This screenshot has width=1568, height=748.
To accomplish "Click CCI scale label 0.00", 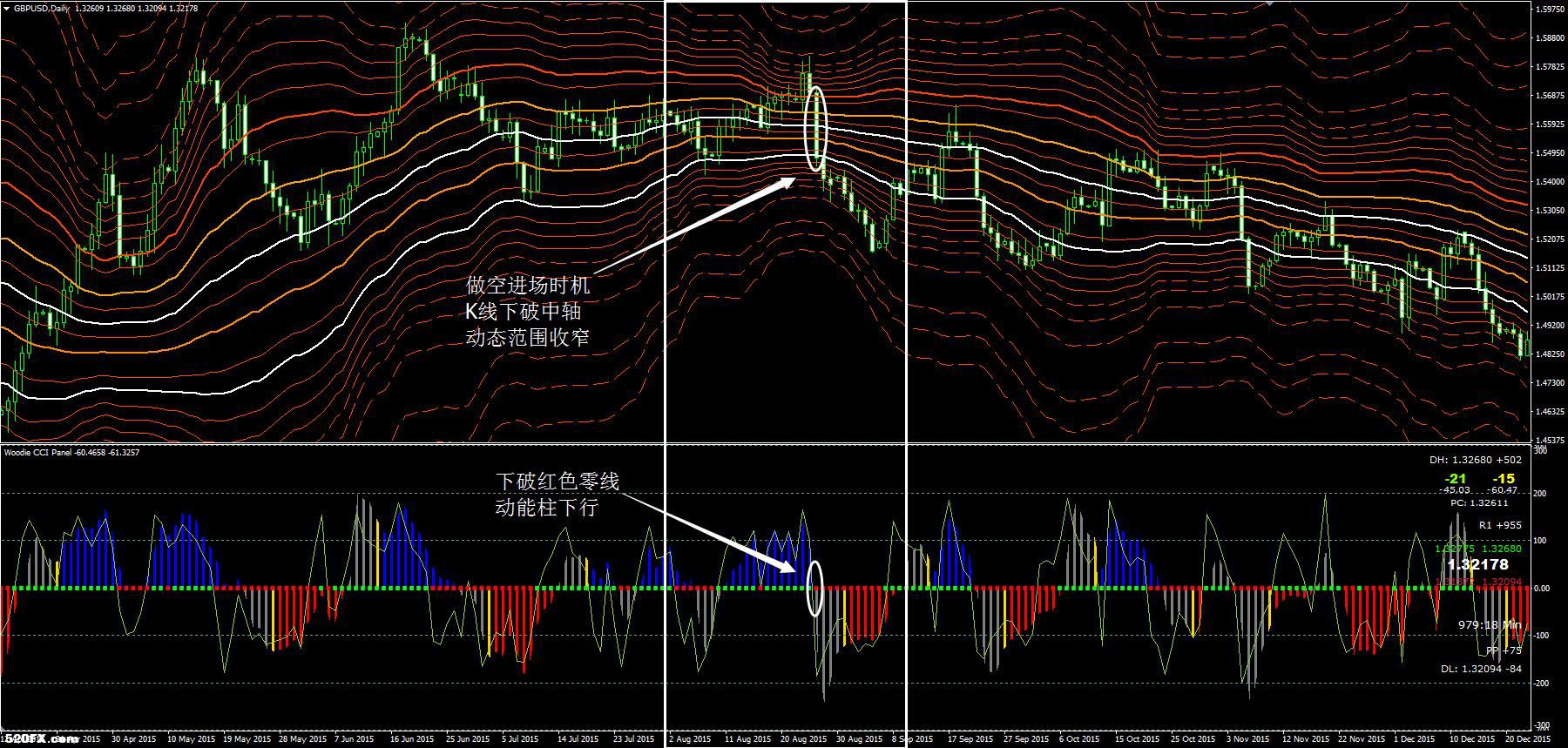I will point(1542,589).
